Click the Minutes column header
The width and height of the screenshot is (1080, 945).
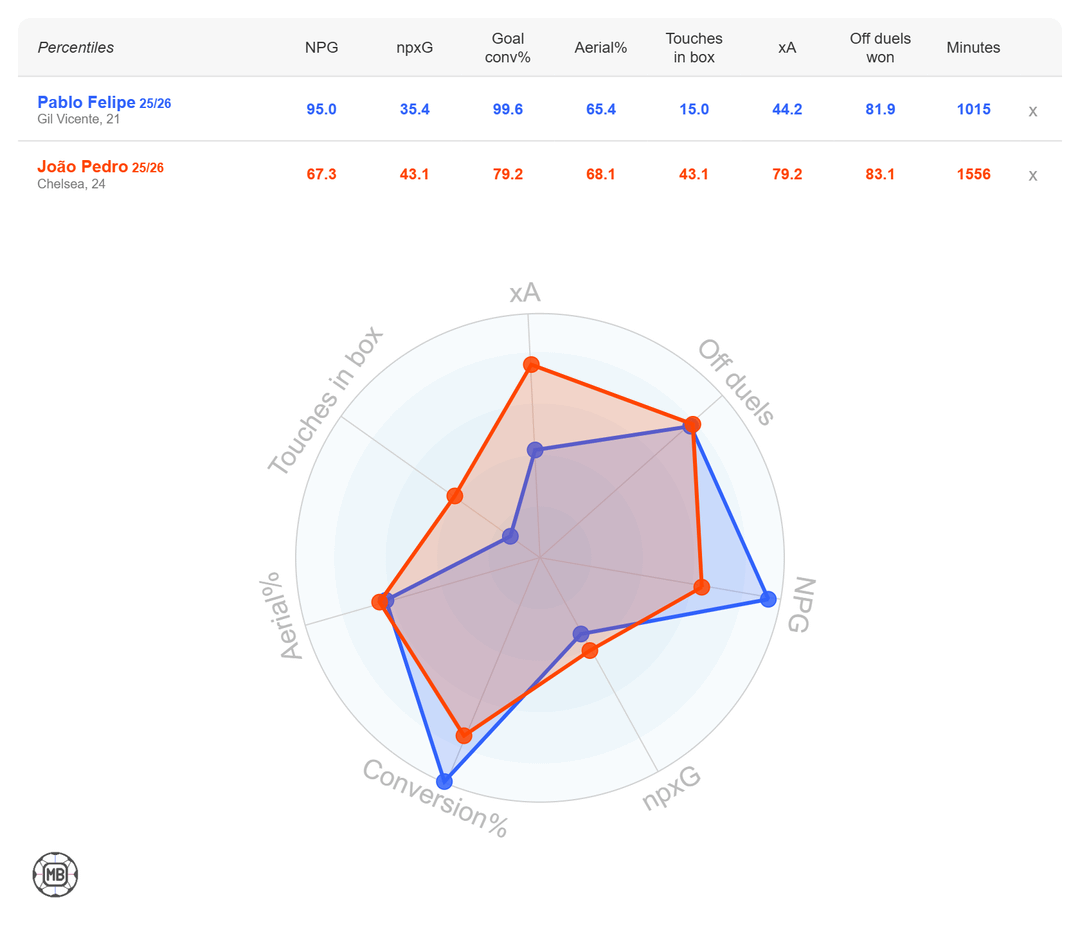click(973, 48)
